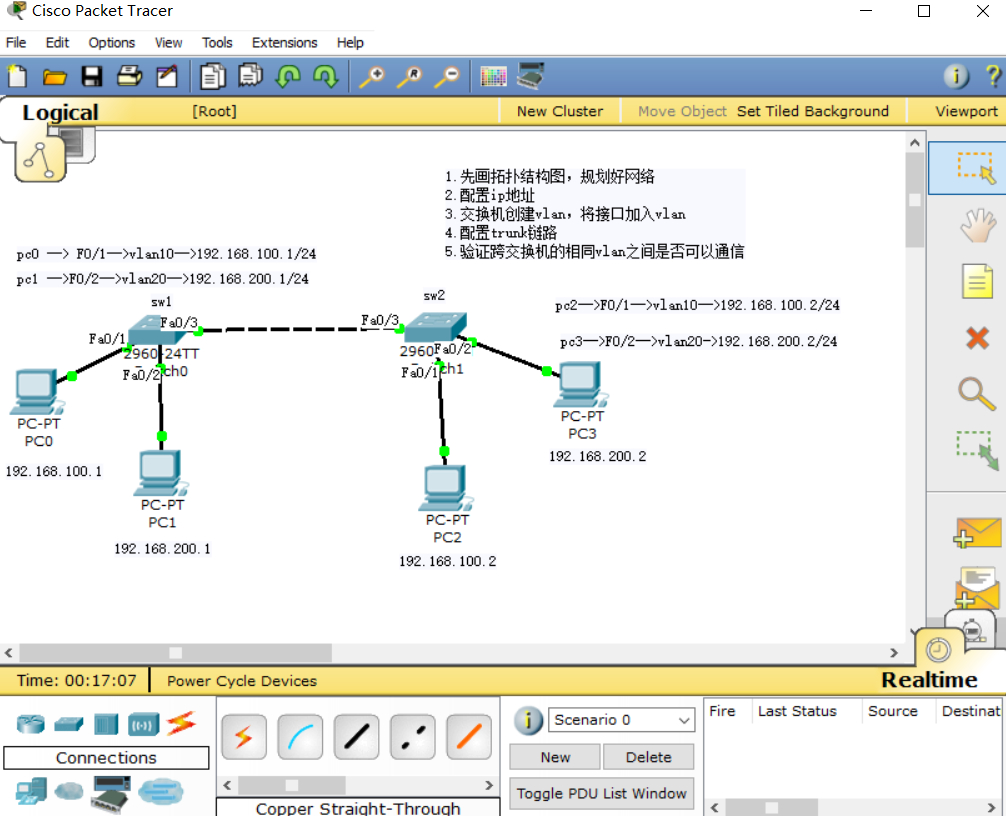Select Wireless Devices category icon
The image size is (1006, 816).
(143, 724)
